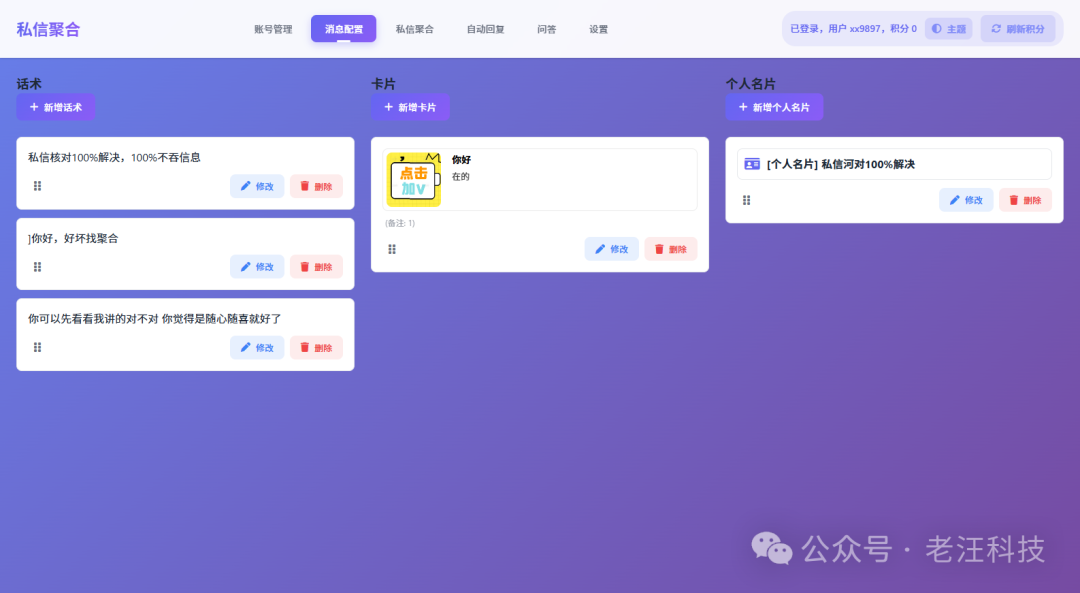The width and height of the screenshot is (1080, 593).
Task: Select the 消息配置 tab
Action: (344, 29)
